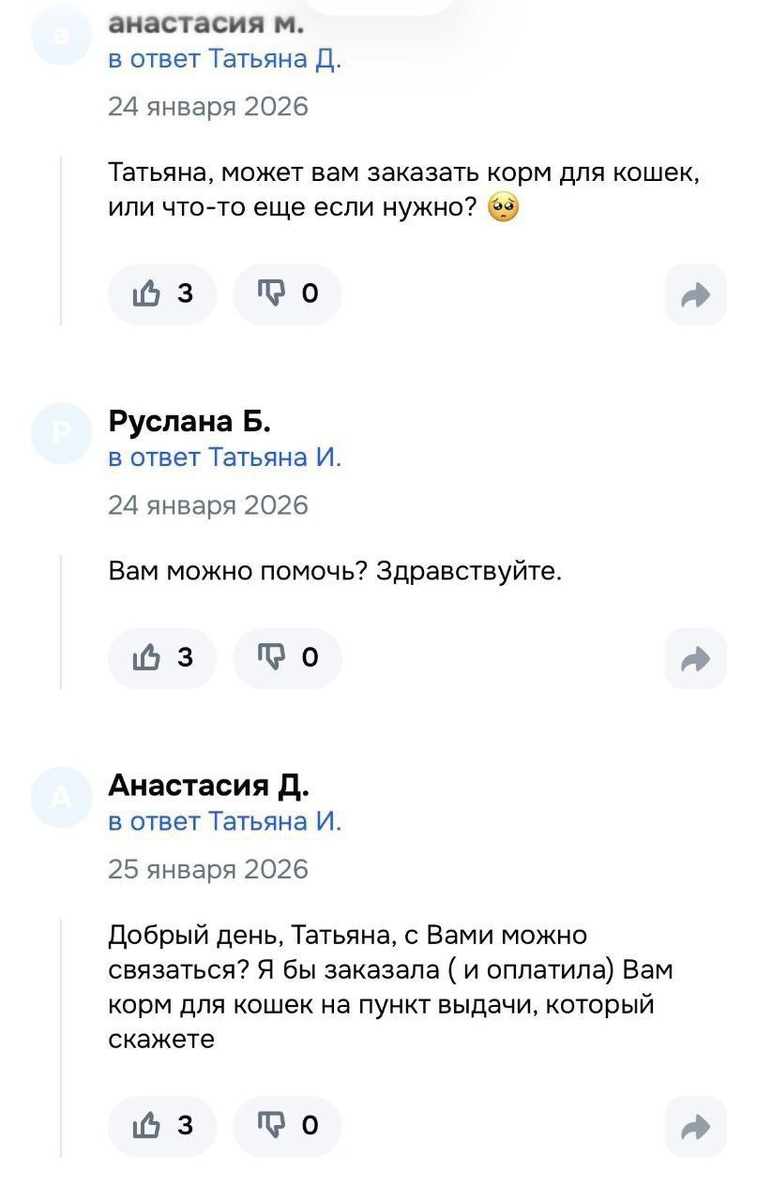
Task: Open Анастасия Д.'s profile avatar
Action: click(62, 796)
